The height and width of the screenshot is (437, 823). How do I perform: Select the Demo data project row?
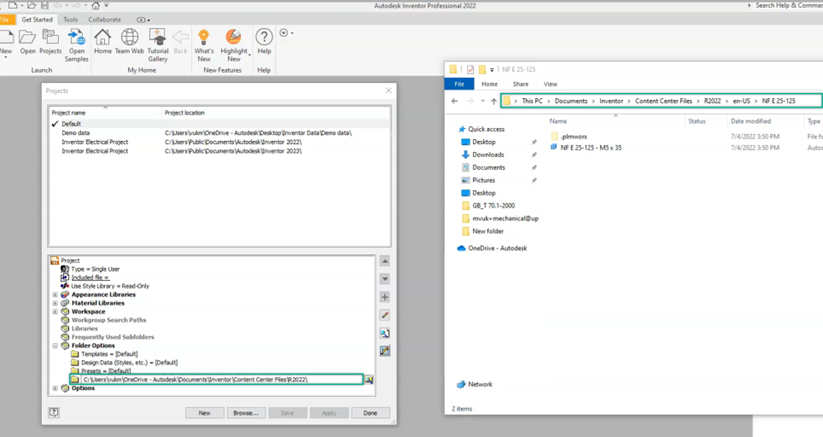point(220,133)
